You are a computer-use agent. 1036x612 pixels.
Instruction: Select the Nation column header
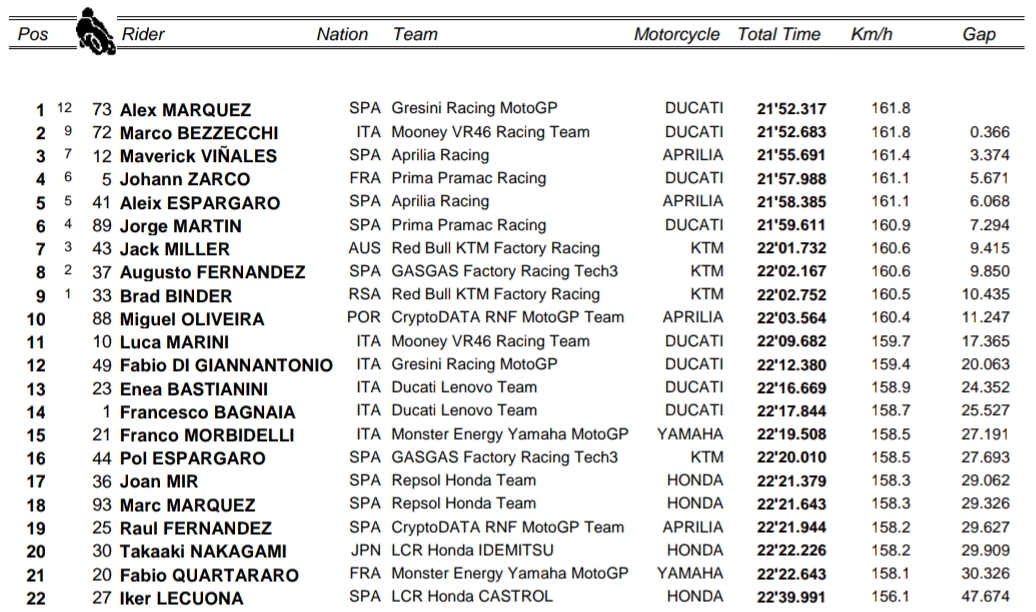point(342,35)
